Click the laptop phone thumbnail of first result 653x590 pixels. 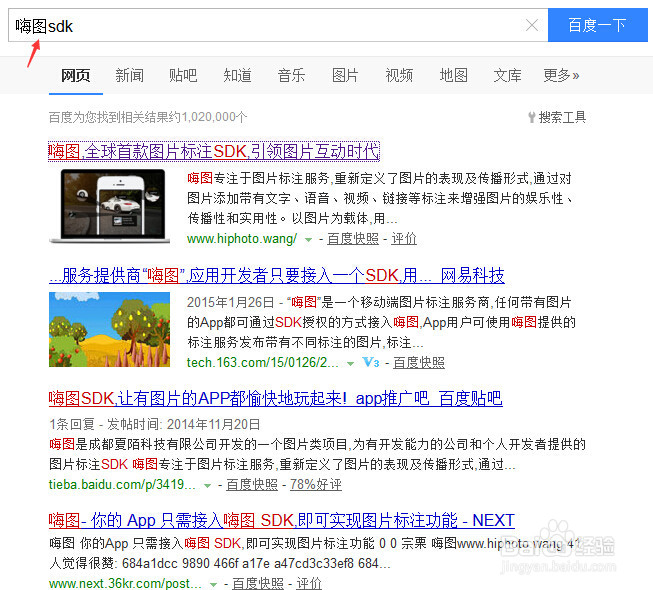click(x=110, y=206)
